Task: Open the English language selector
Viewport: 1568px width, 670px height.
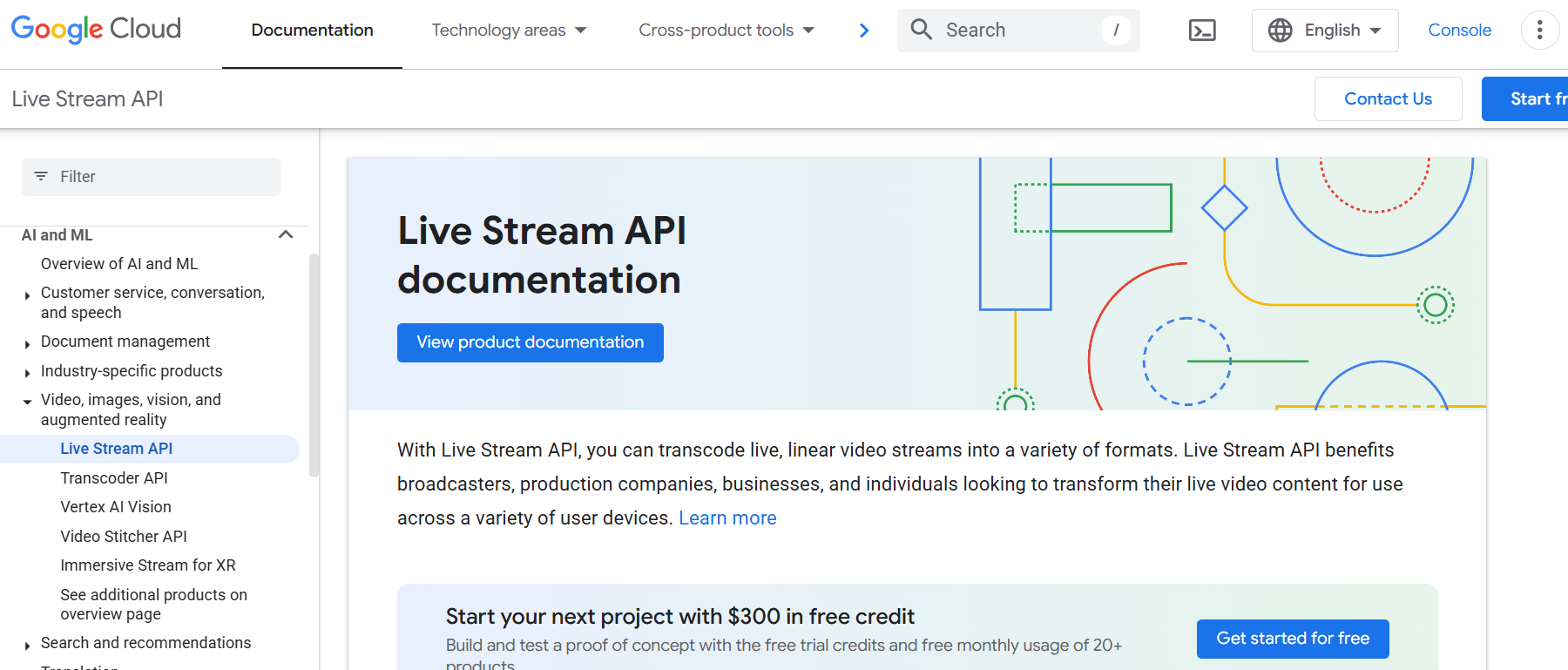Action: [1325, 30]
